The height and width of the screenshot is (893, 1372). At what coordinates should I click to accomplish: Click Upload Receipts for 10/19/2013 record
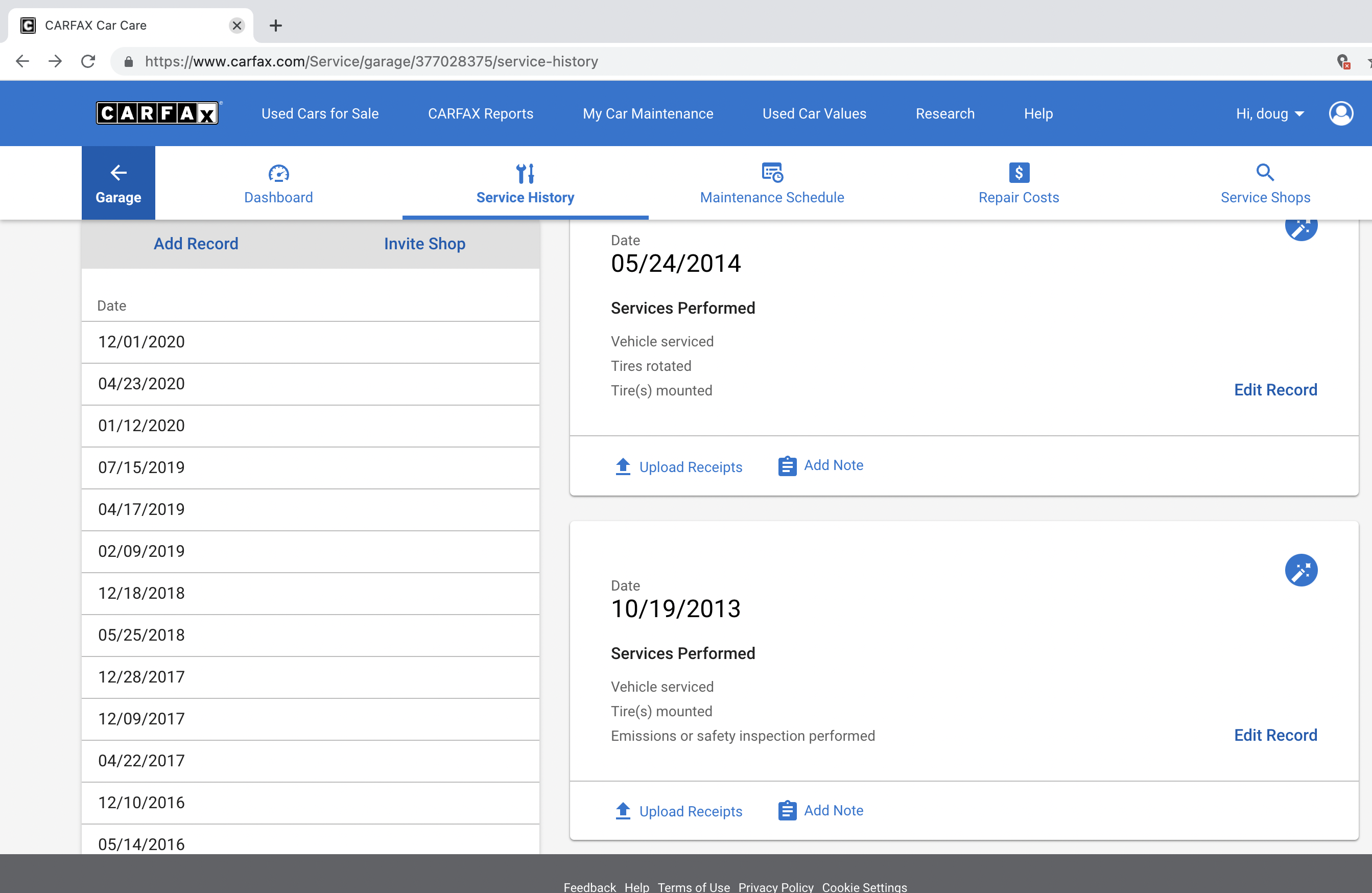(678, 811)
